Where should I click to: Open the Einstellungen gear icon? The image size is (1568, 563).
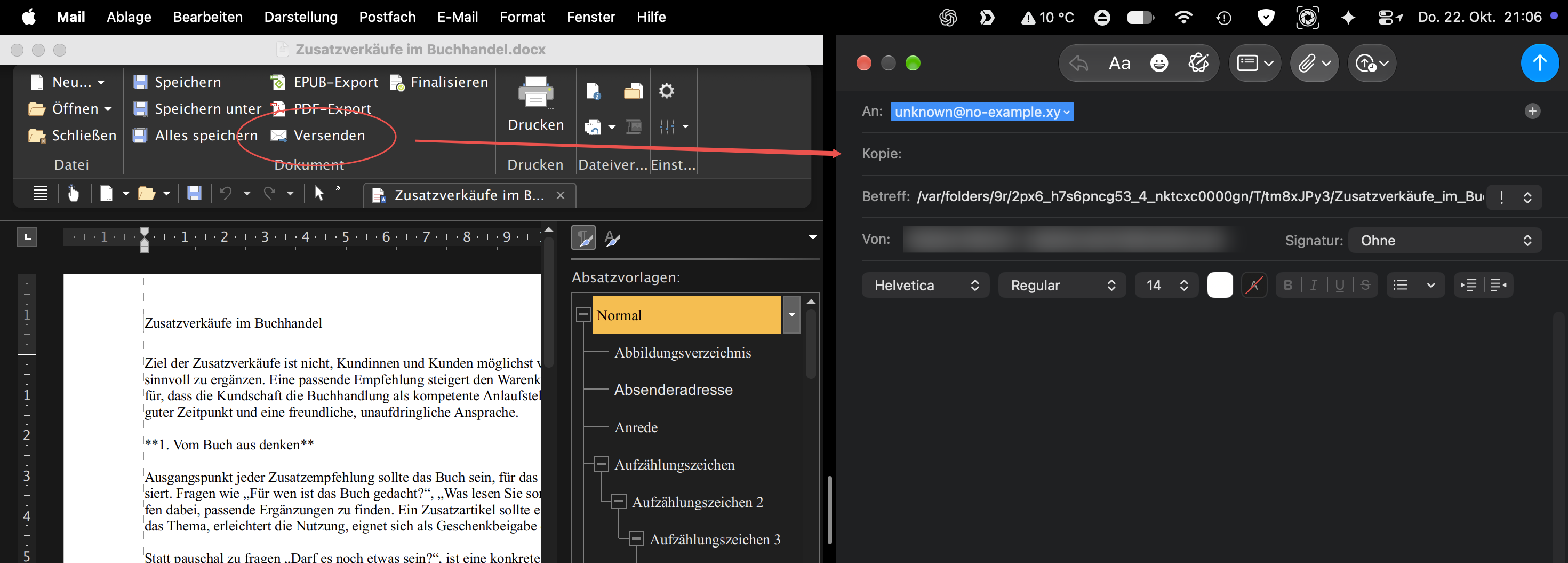pyautogui.click(x=667, y=91)
